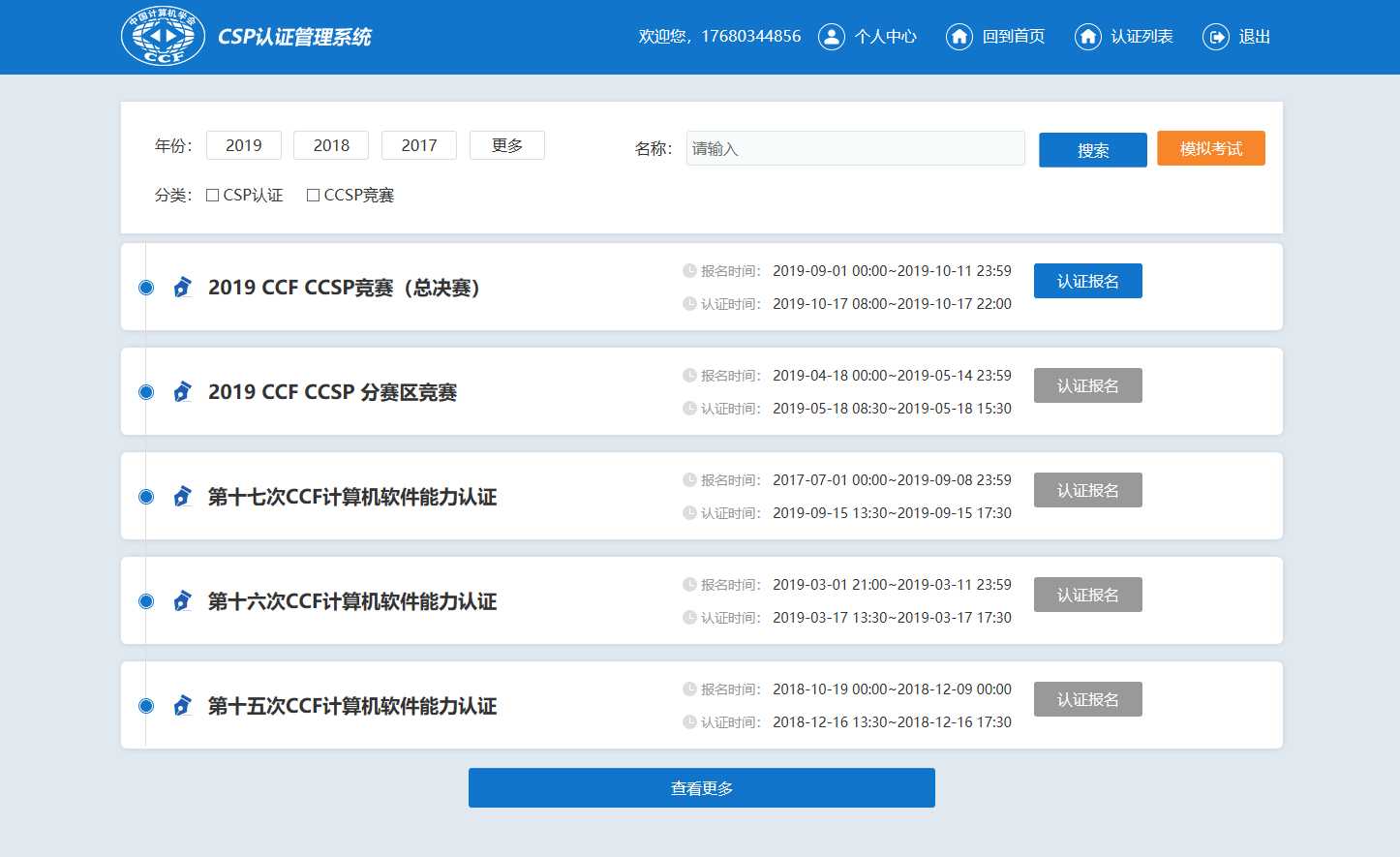
Task: Click 认证报名 for 2019 CCF CCSP 分赛区竞赛
Action: (x=1088, y=385)
